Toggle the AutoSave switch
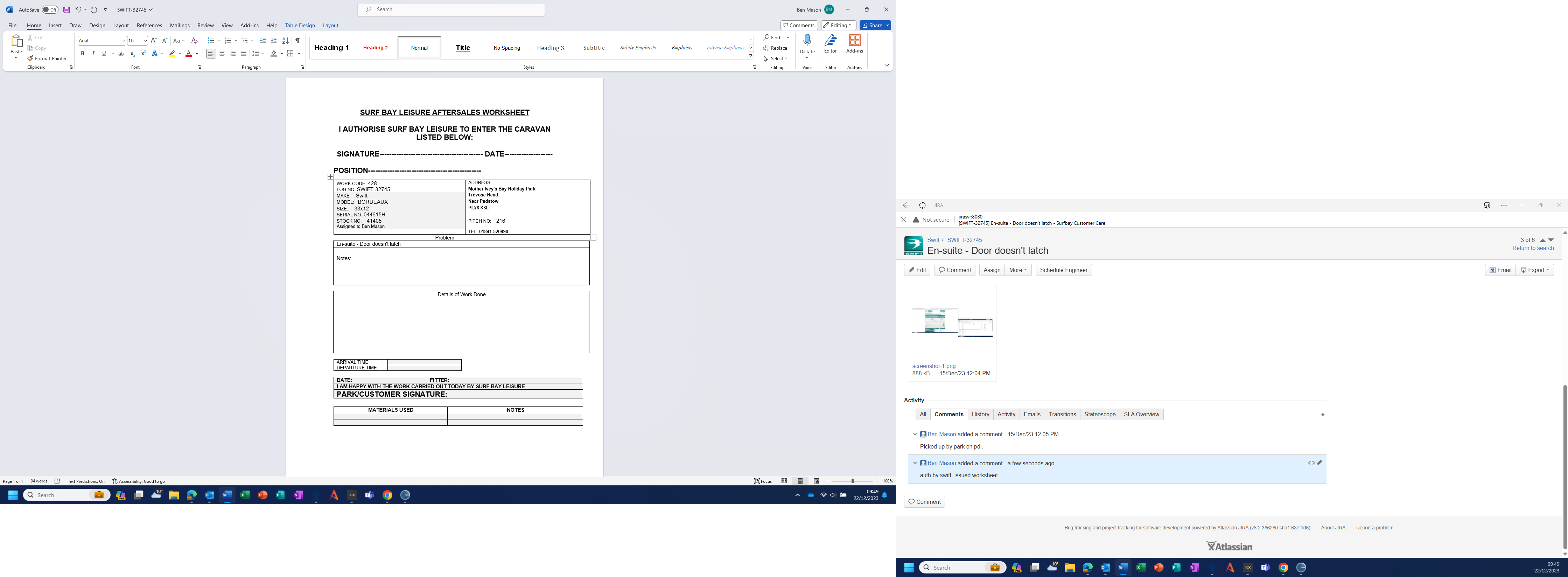The image size is (1568, 577). (50, 10)
